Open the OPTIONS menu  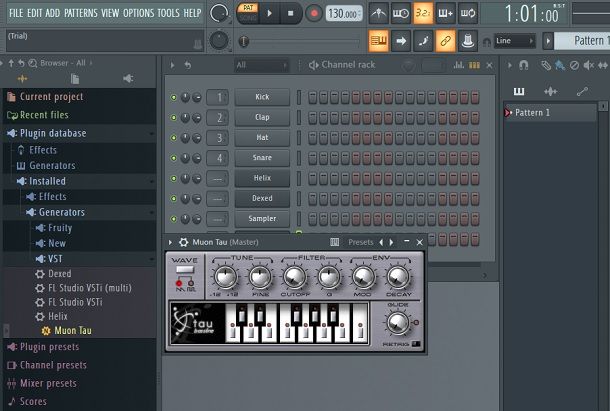pyautogui.click(x=138, y=13)
